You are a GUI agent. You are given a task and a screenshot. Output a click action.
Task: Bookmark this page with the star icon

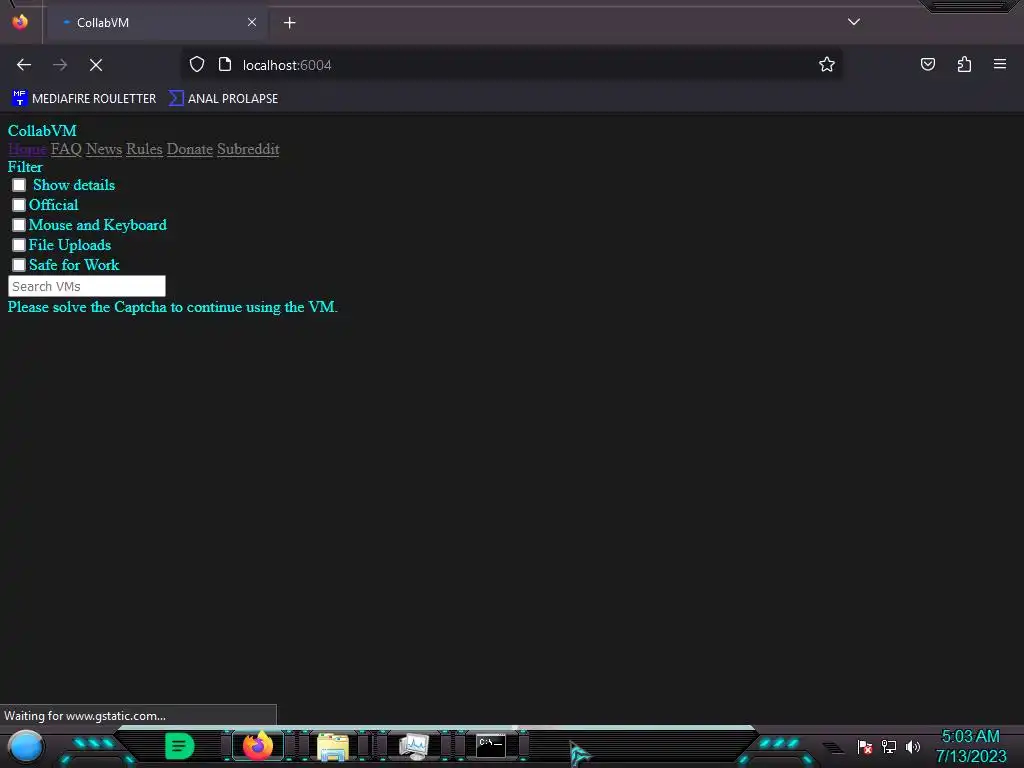coord(827,64)
